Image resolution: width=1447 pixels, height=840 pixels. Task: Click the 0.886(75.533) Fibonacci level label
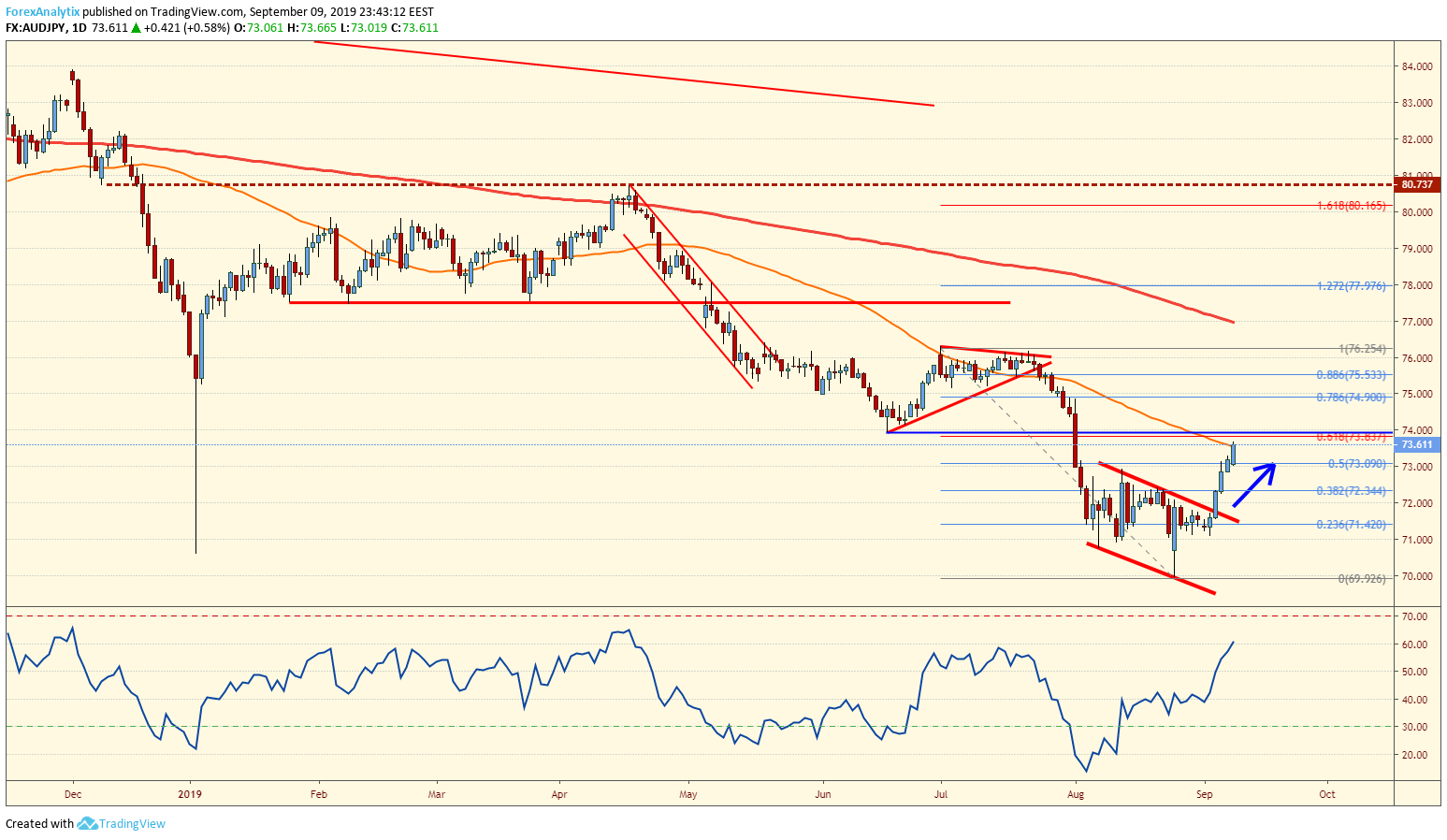(x=1351, y=375)
